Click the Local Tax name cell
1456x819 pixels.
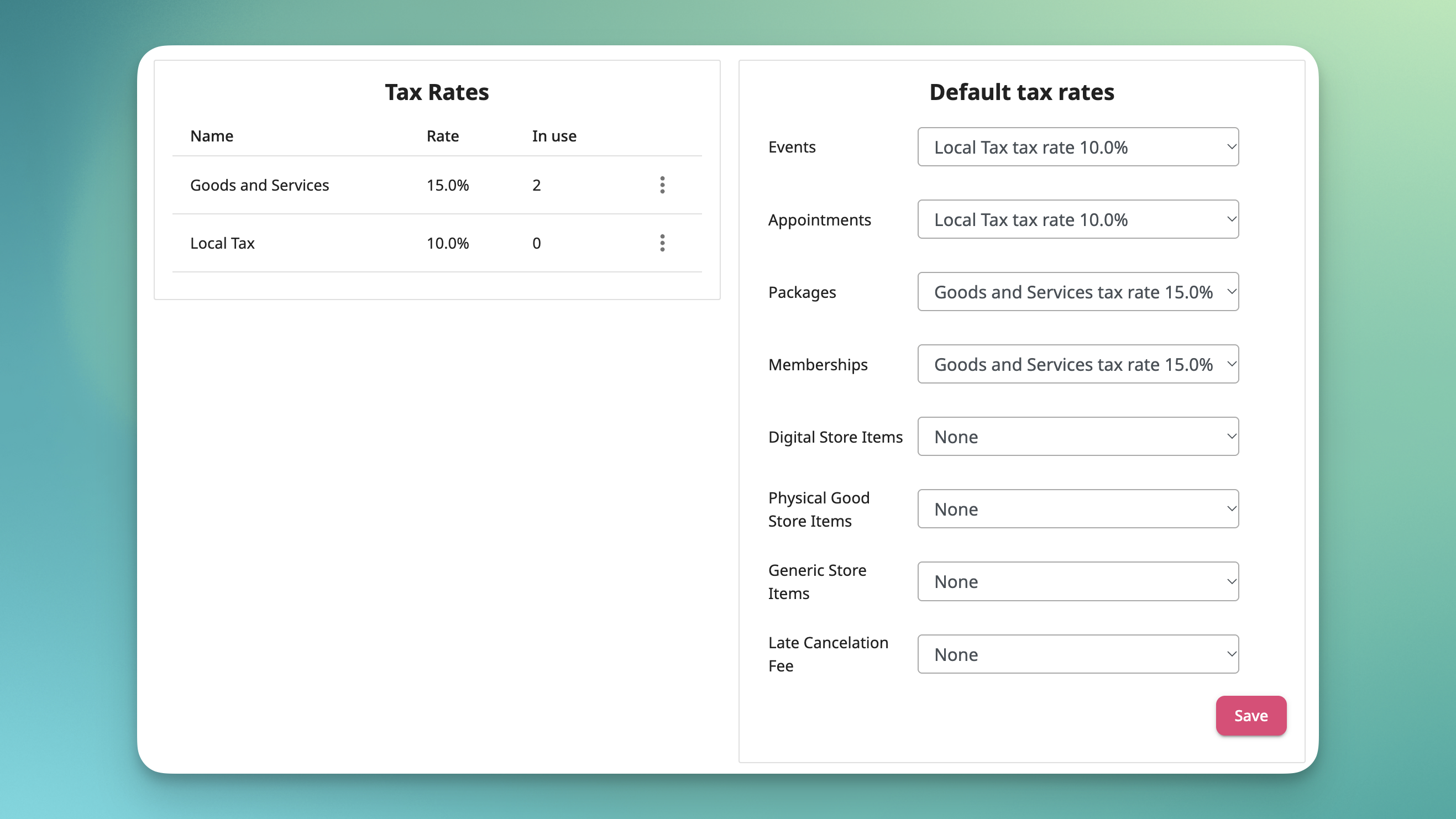click(222, 243)
